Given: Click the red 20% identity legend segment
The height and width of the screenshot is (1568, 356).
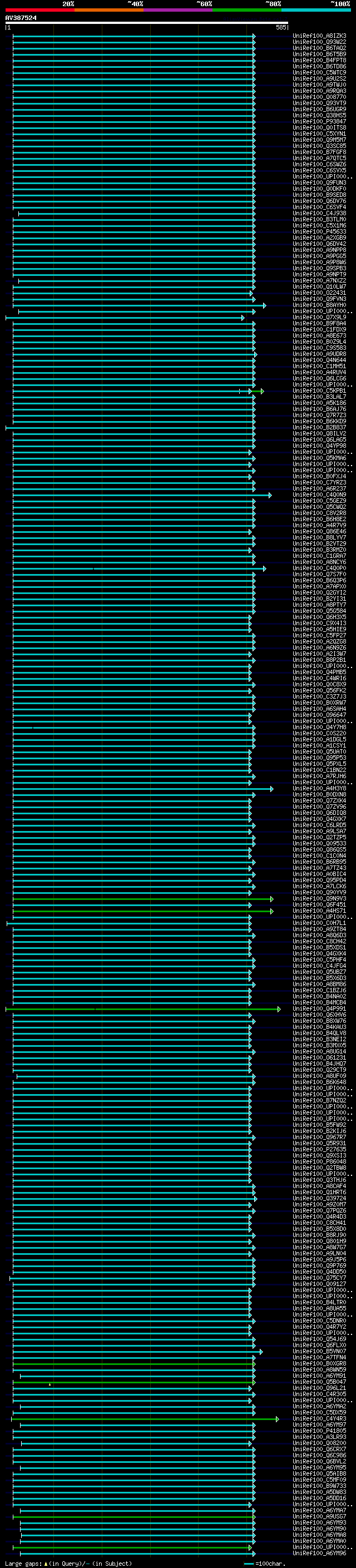Looking at the screenshot, I should point(40,11).
